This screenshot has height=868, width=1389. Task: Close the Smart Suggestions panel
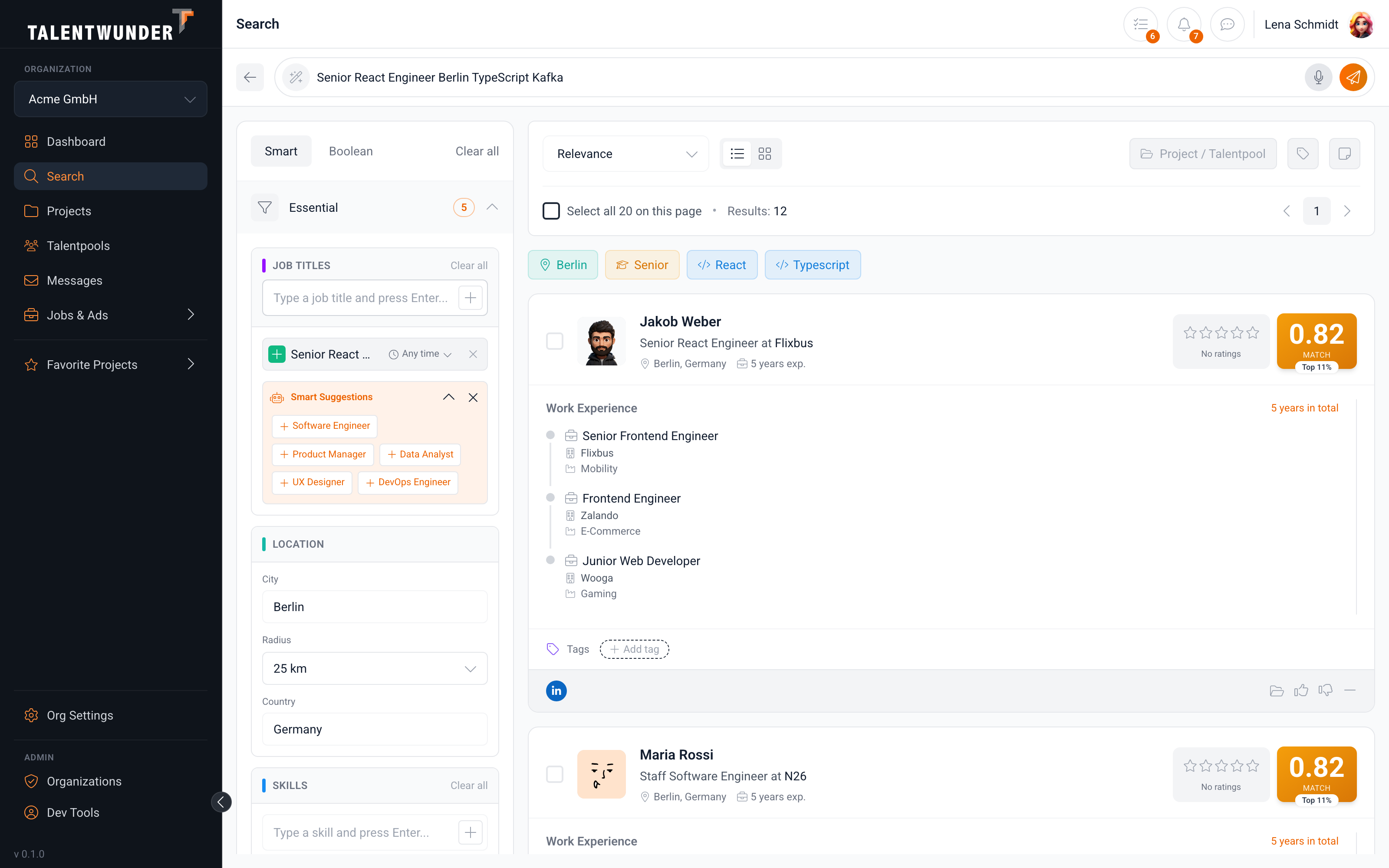[x=473, y=397]
